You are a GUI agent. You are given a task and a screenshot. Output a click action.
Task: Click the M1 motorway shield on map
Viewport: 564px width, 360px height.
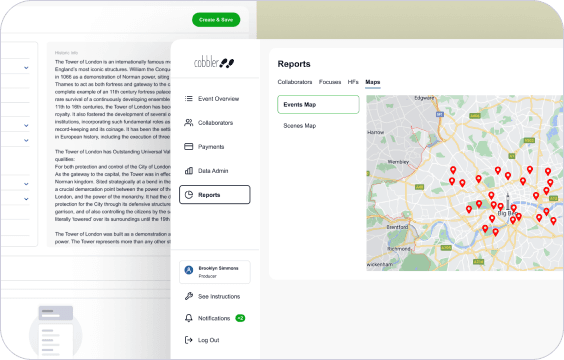[440, 114]
